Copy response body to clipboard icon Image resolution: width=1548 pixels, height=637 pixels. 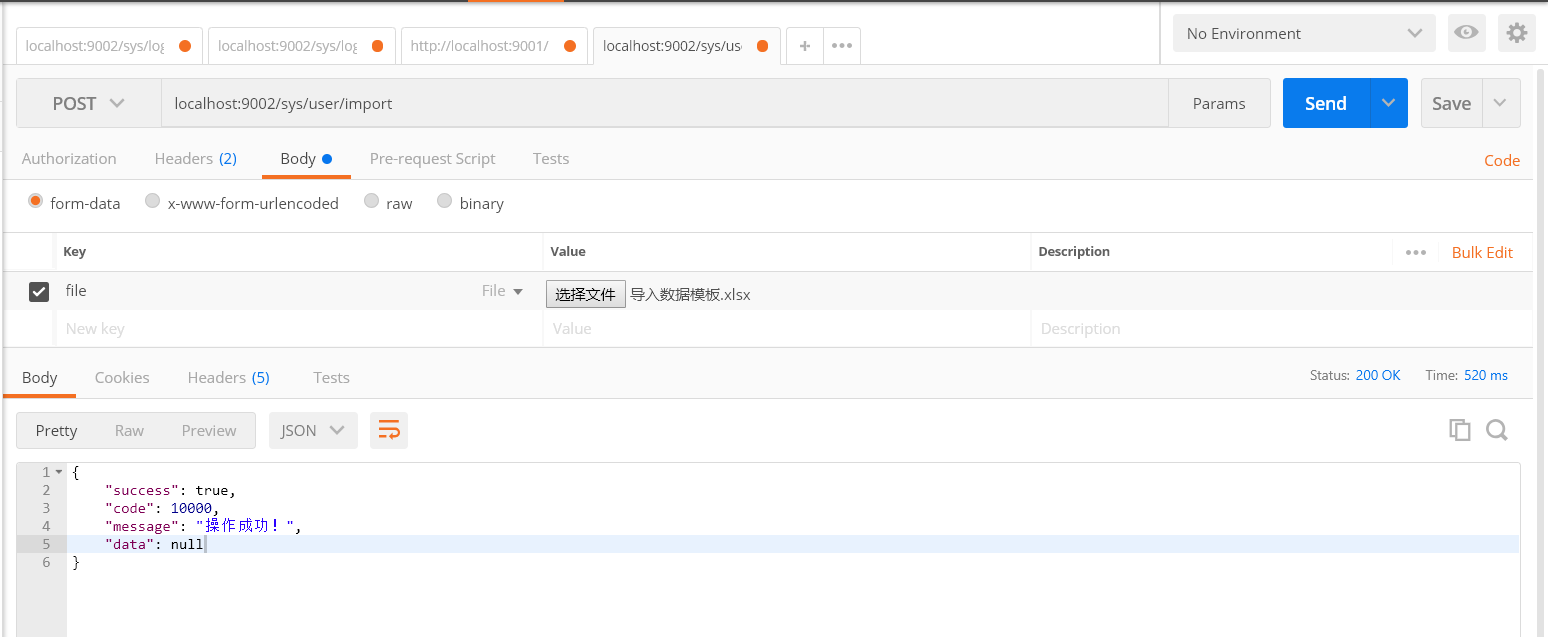[x=1460, y=430]
